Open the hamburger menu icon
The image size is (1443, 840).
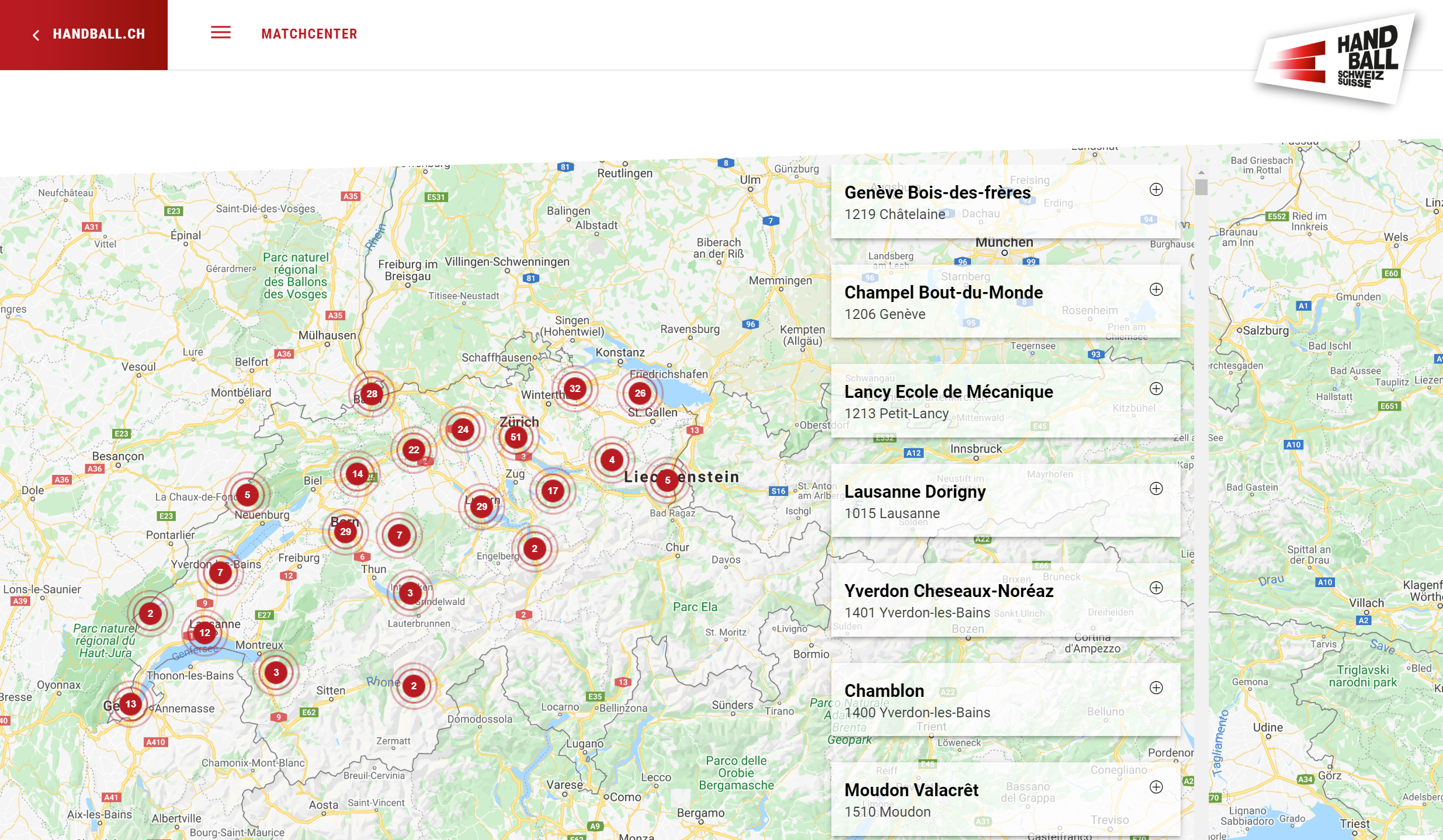(220, 33)
